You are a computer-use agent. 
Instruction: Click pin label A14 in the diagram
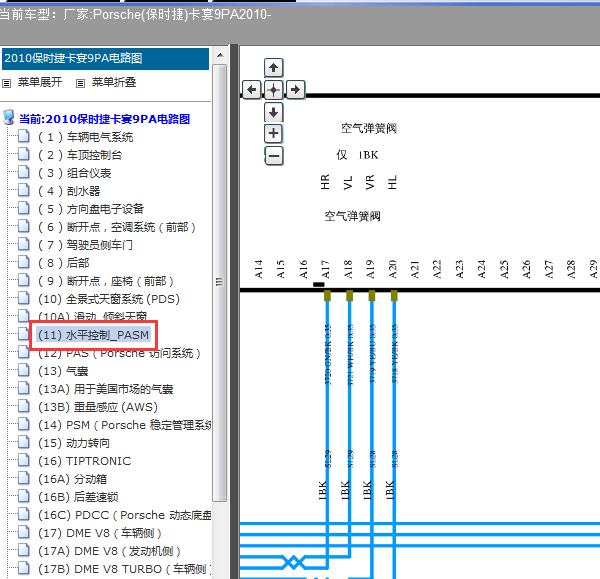point(259,269)
